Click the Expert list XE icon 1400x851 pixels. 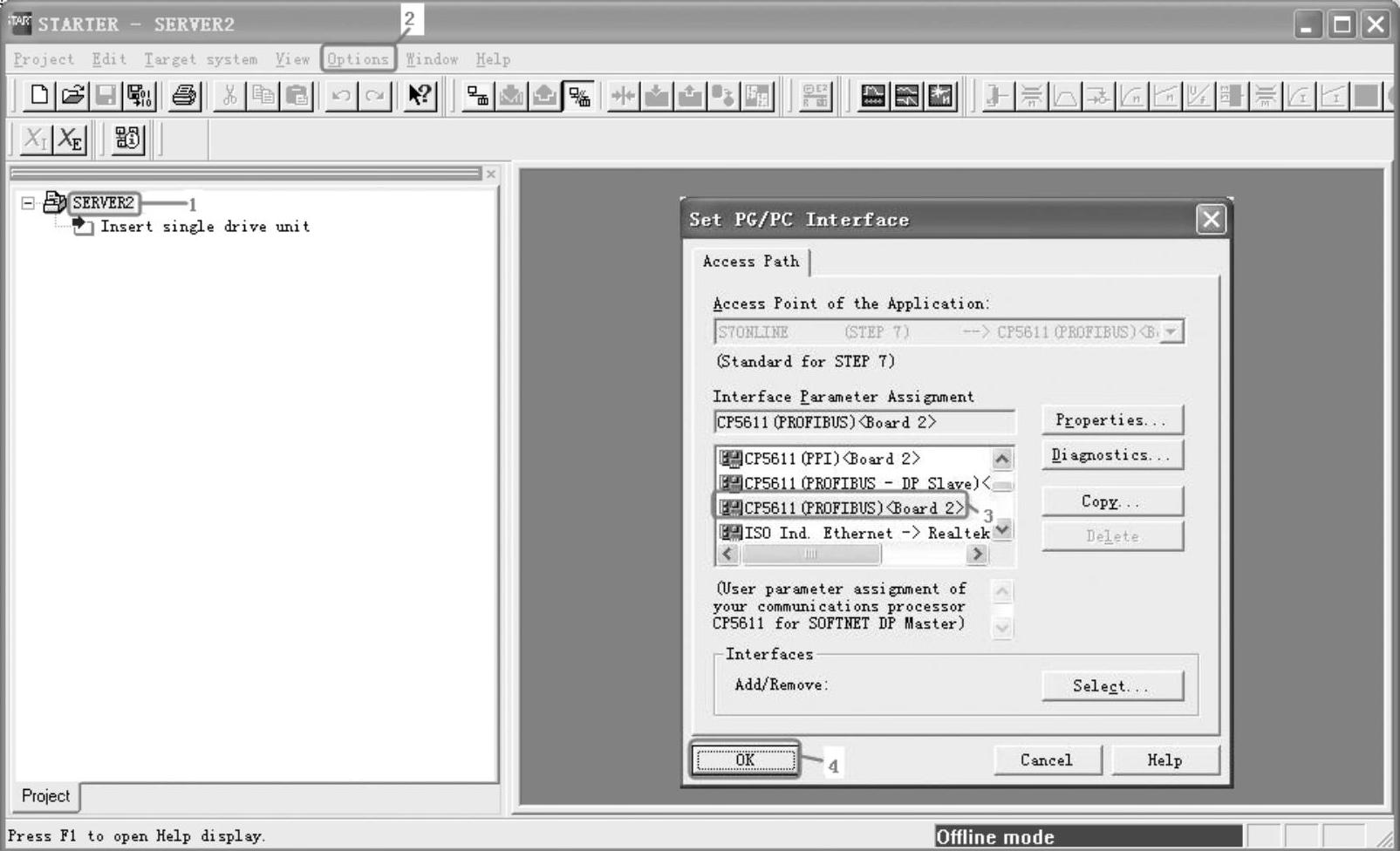tap(71, 140)
